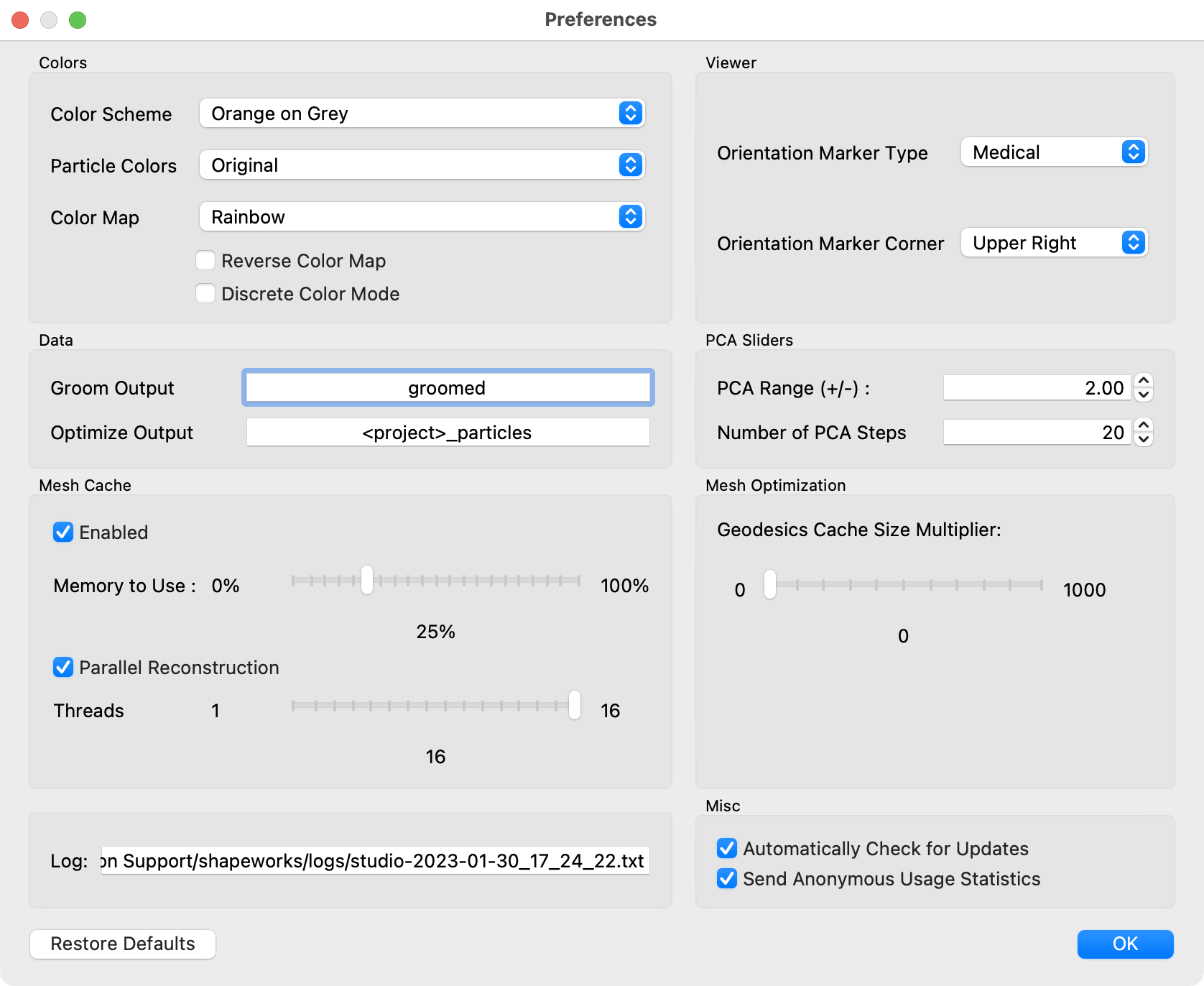The width and height of the screenshot is (1204, 986).
Task: Click the Log path field
Action: (x=375, y=861)
